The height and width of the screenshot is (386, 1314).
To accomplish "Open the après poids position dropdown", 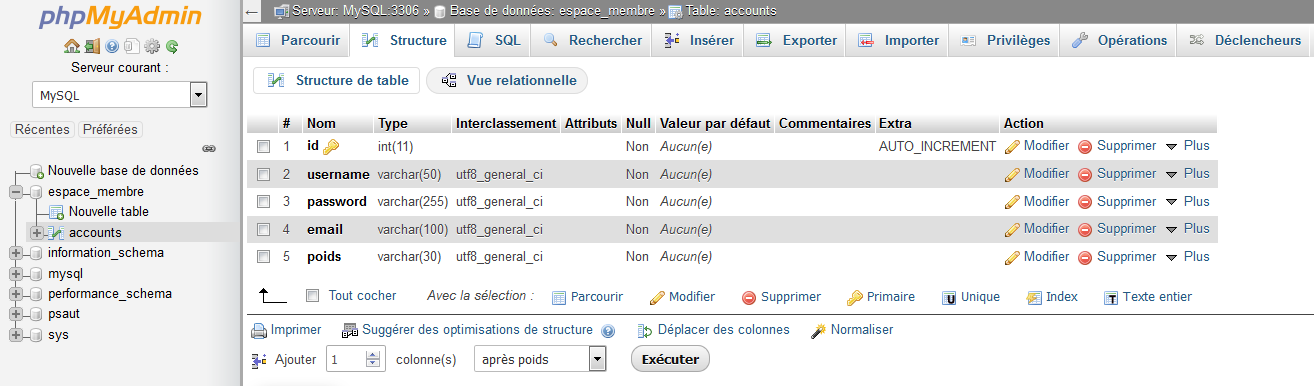I will pyautogui.click(x=540, y=359).
